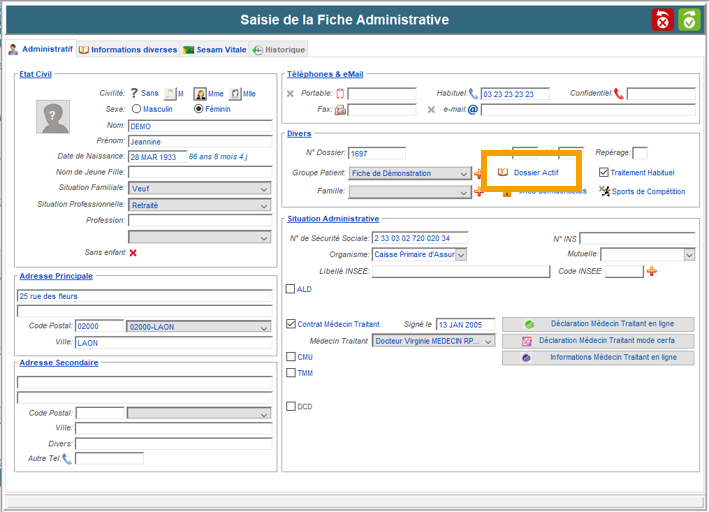Open the Situation Familiale dropdown
The height and width of the screenshot is (512, 709).
pos(264,188)
